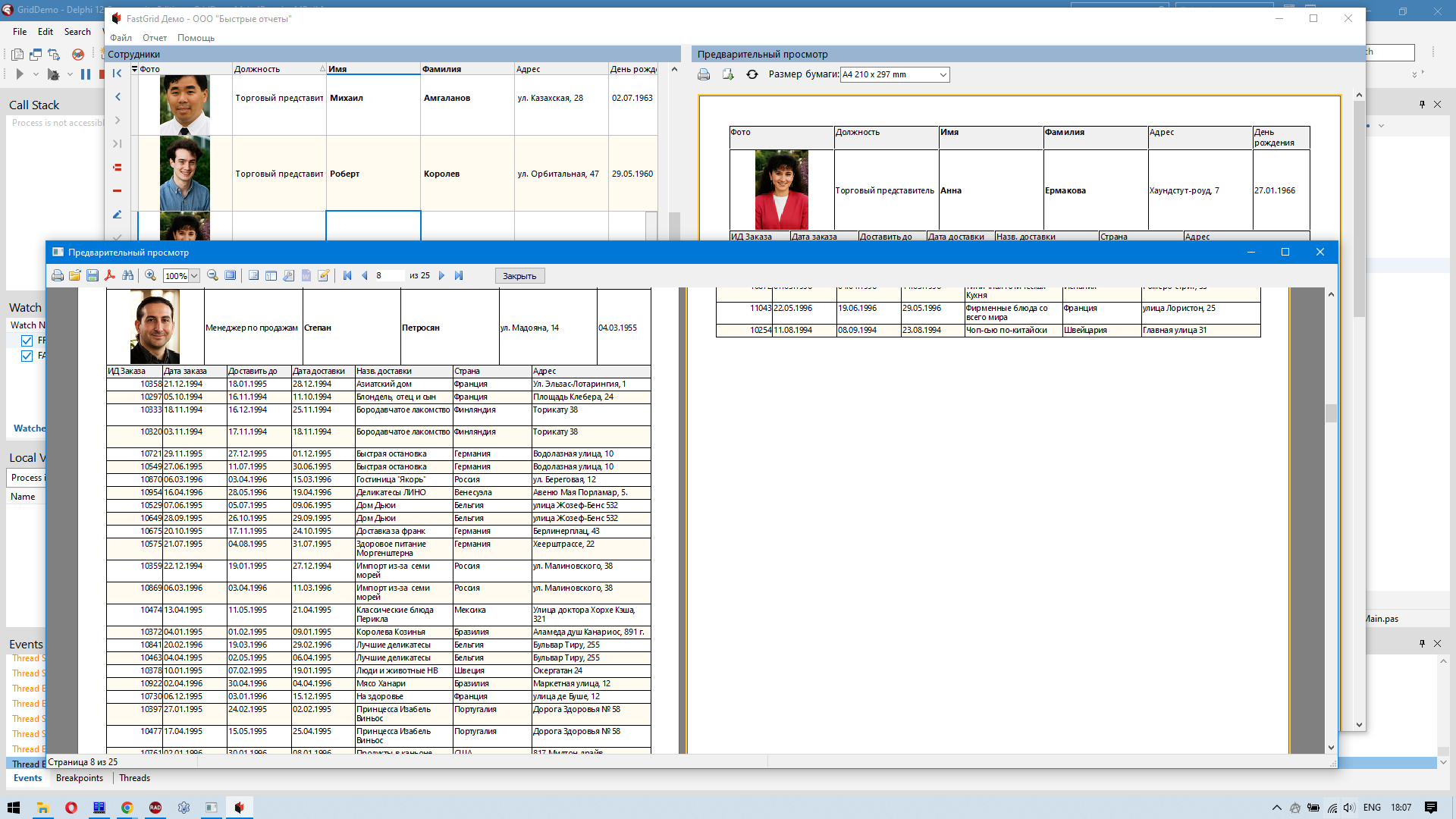Click the print icon in the preview toolbar
Screen dimensions: 1456x819
tap(58, 276)
